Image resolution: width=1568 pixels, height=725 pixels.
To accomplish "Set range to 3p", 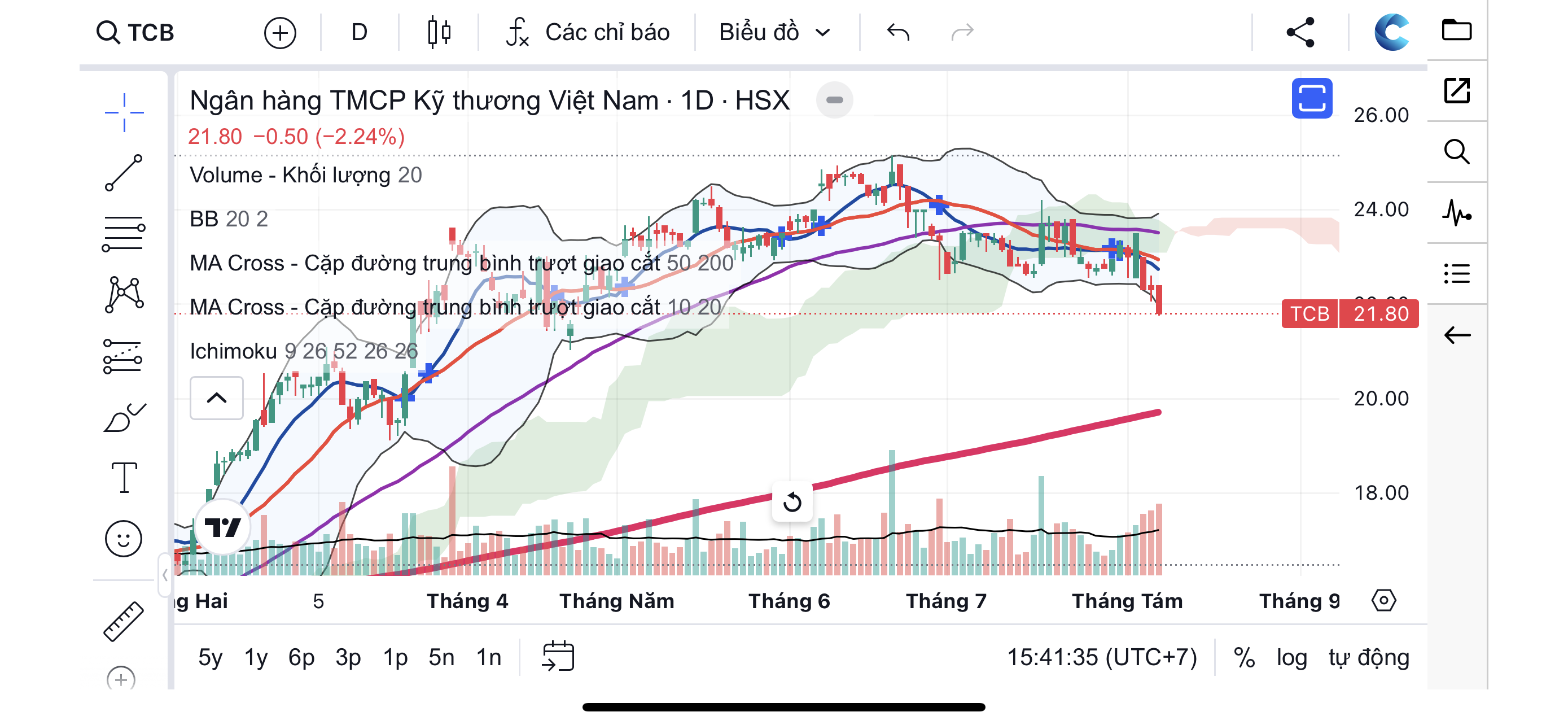I will pyautogui.click(x=348, y=657).
